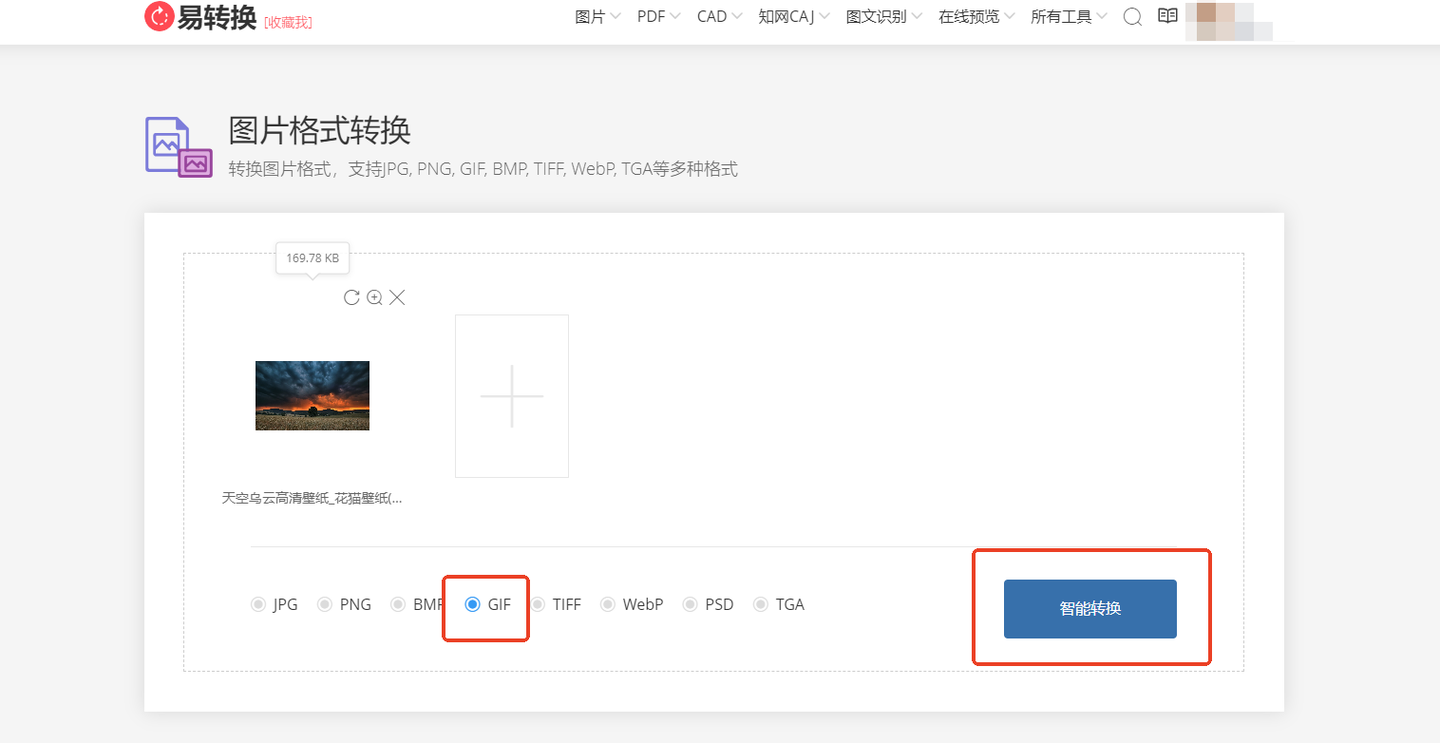Select the TIFF output format
The height and width of the screenshot is (743, 1440).
pyautogui.click(x=540, y=604)
